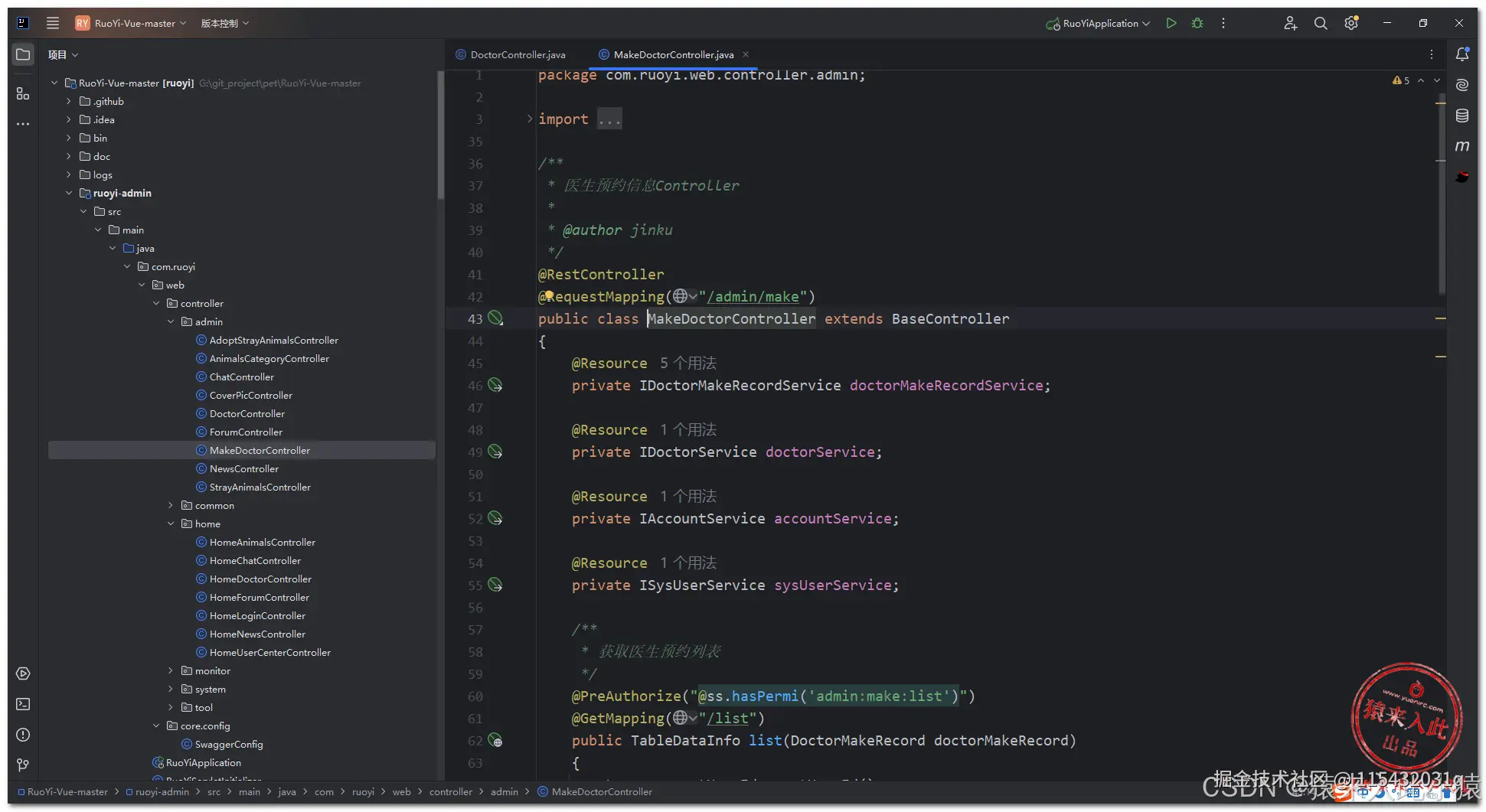Open the Notifications bell icon

coord(1462,54)
